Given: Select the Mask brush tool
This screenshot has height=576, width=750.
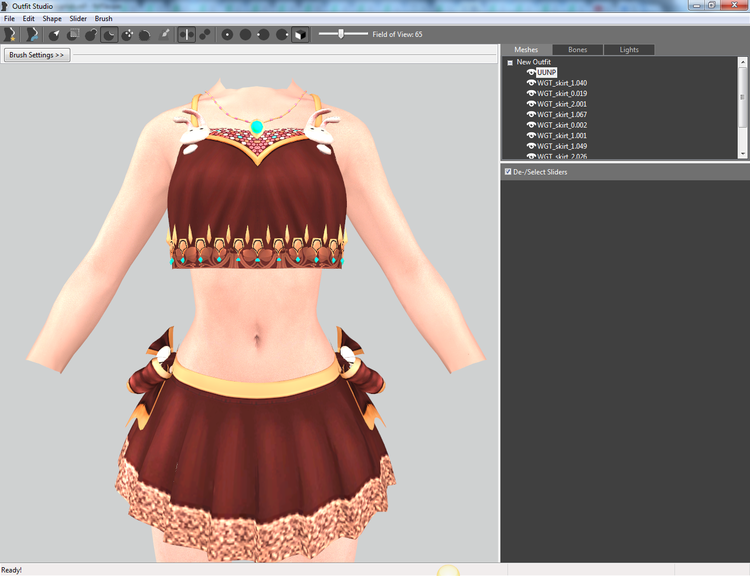Looking at the screenshot, I should [73, 34].
